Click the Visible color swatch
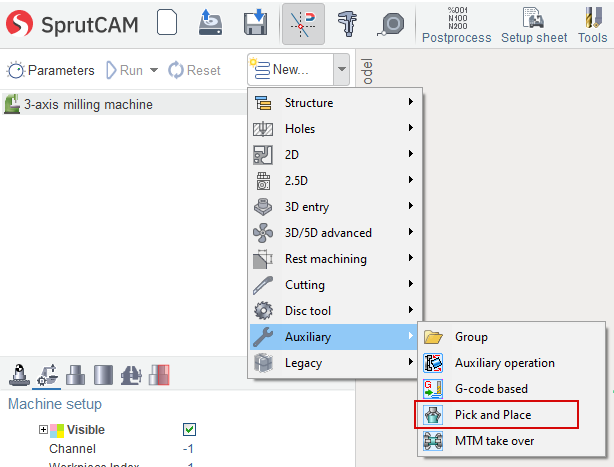The width and height of the screenshot is (614, 467). (x=57, y=431)
